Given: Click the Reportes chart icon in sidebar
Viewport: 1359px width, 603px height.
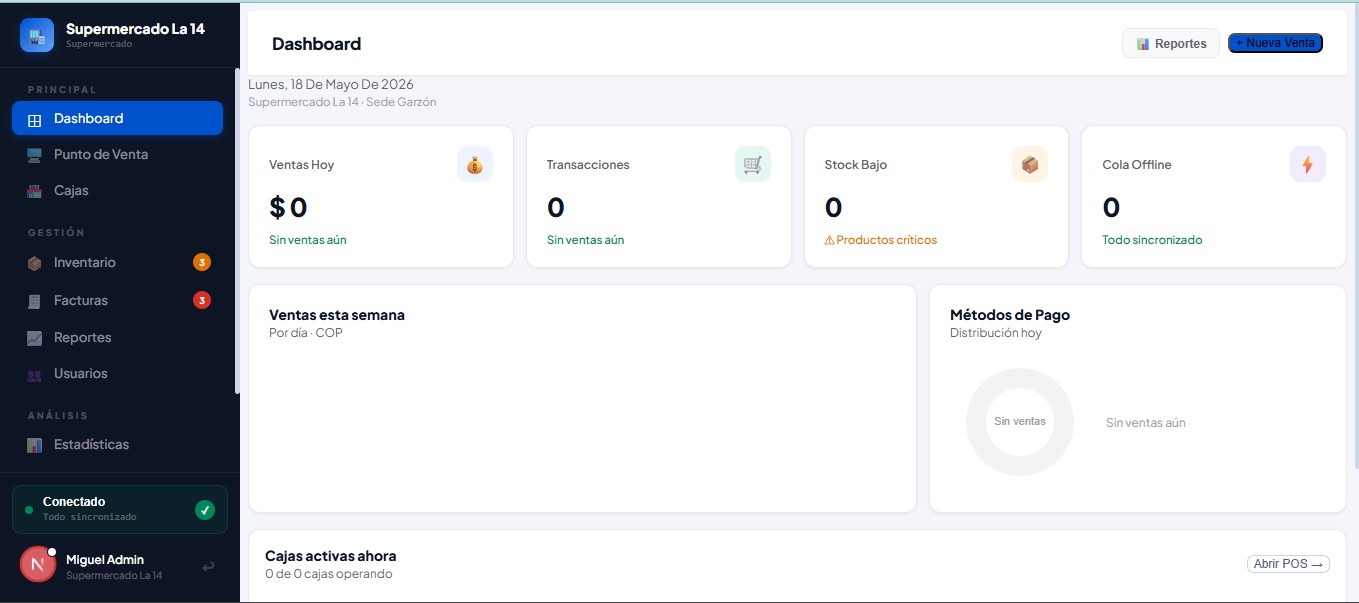Looking at the screenshot, I should click(34, 338).
